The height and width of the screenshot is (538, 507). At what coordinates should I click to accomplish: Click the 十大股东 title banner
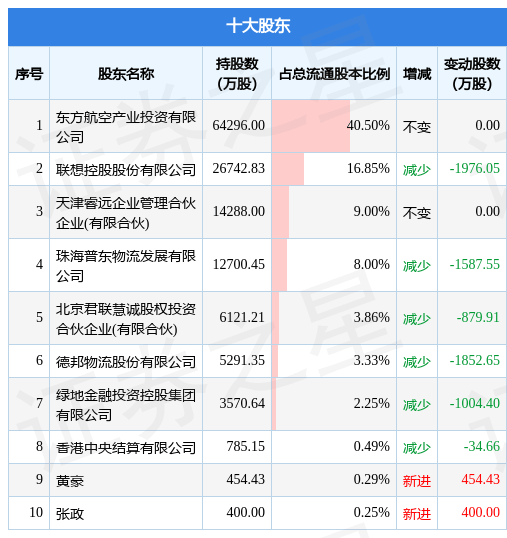pos(258,26)
